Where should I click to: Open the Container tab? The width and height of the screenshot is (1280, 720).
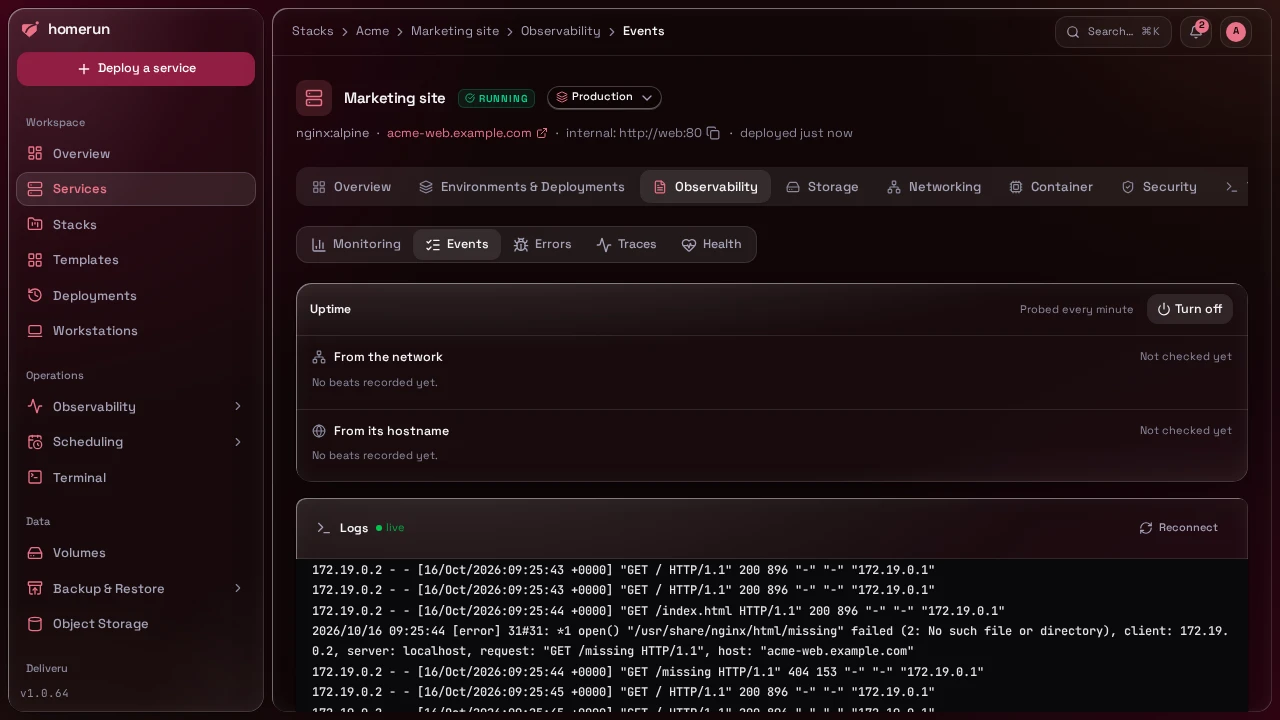click(1050, 187)
